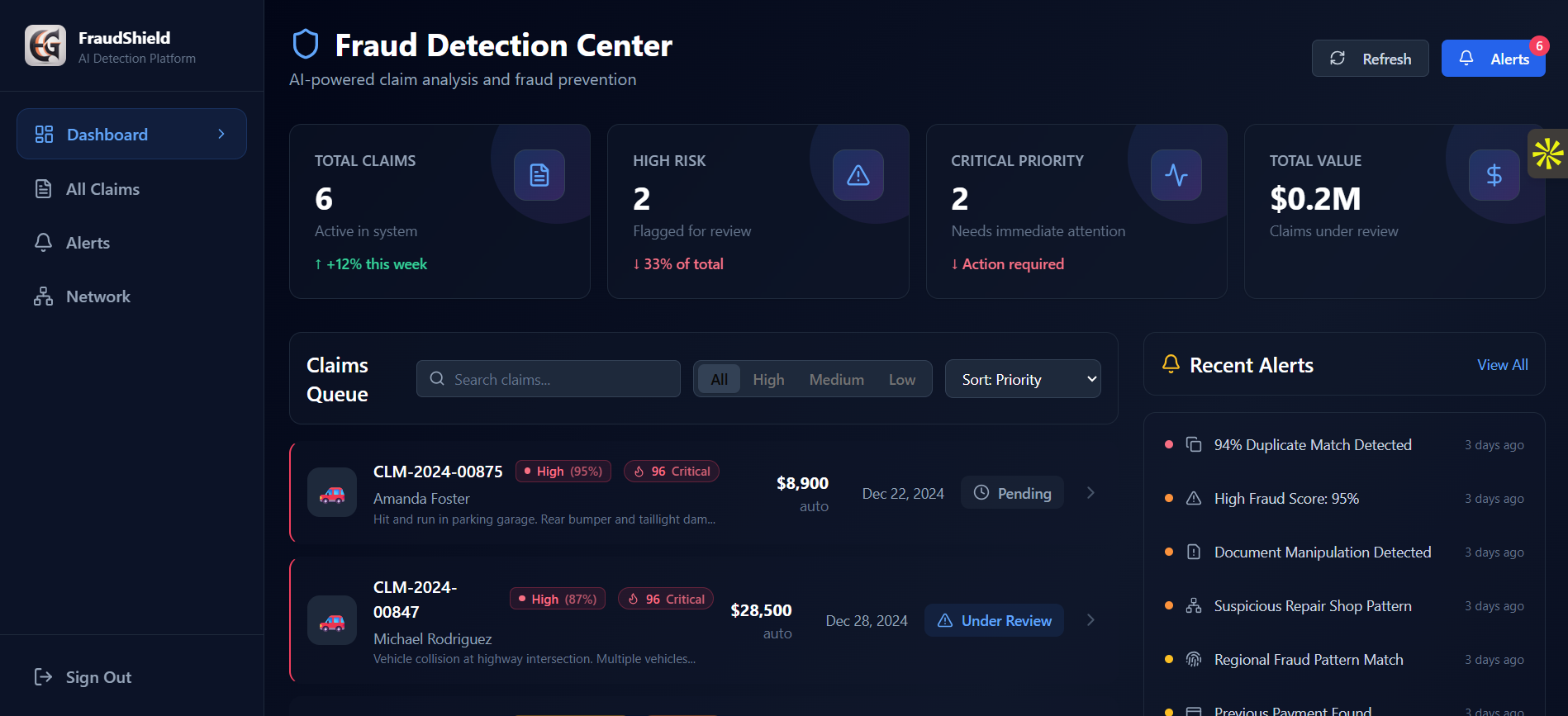Click the FraudShield logo icon

(x=45, y=45)
